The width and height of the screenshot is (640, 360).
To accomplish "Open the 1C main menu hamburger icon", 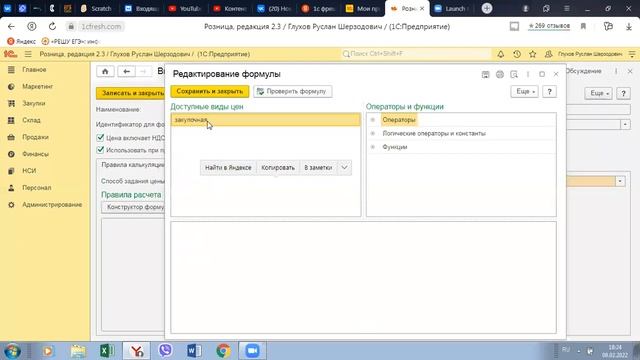I will (28, 54).
